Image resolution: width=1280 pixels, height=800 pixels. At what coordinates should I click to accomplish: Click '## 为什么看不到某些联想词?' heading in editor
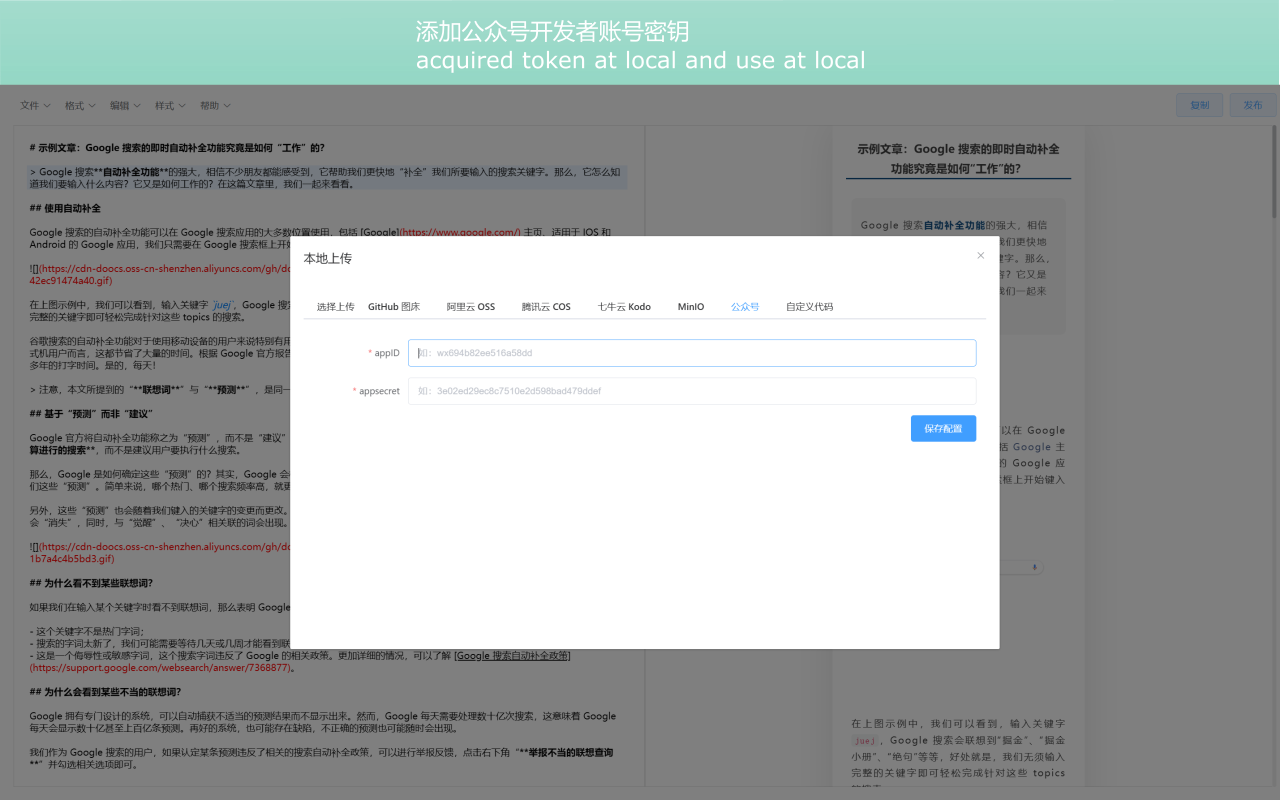91,583
